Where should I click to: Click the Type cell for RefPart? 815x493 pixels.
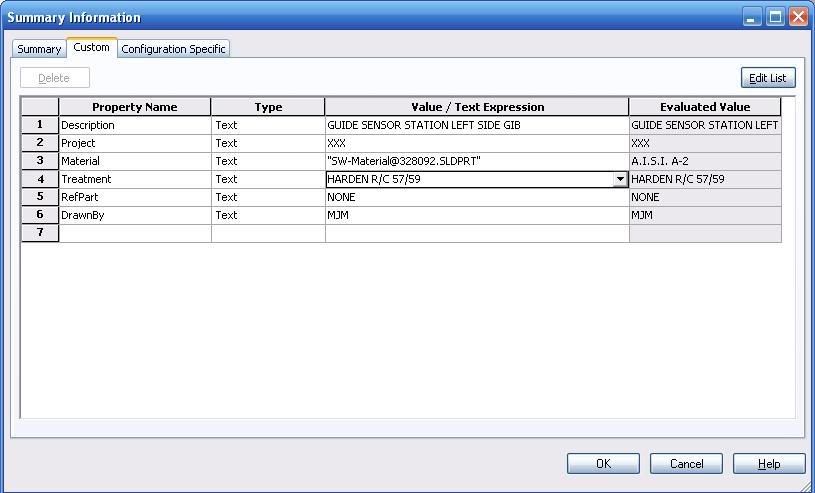point(267,197)
